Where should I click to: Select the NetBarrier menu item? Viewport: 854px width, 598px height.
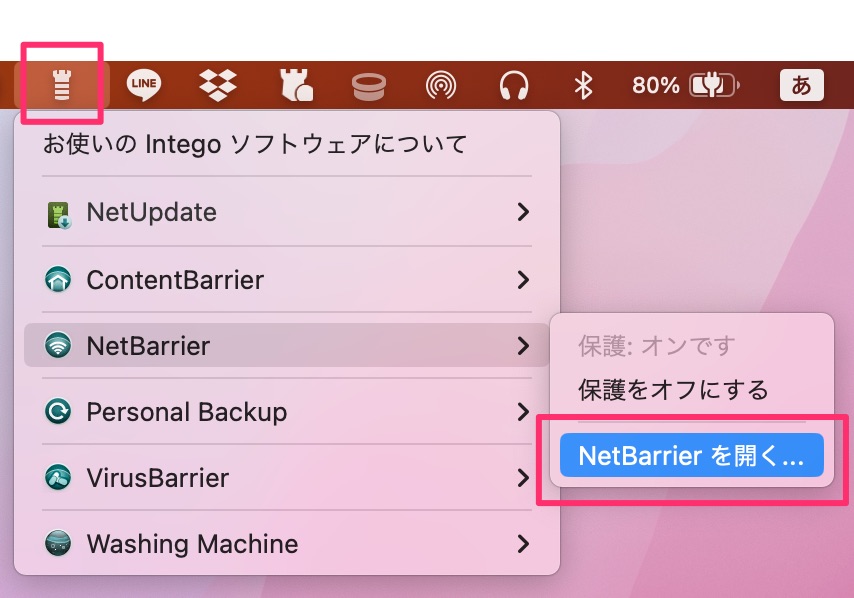click(286, 345)
